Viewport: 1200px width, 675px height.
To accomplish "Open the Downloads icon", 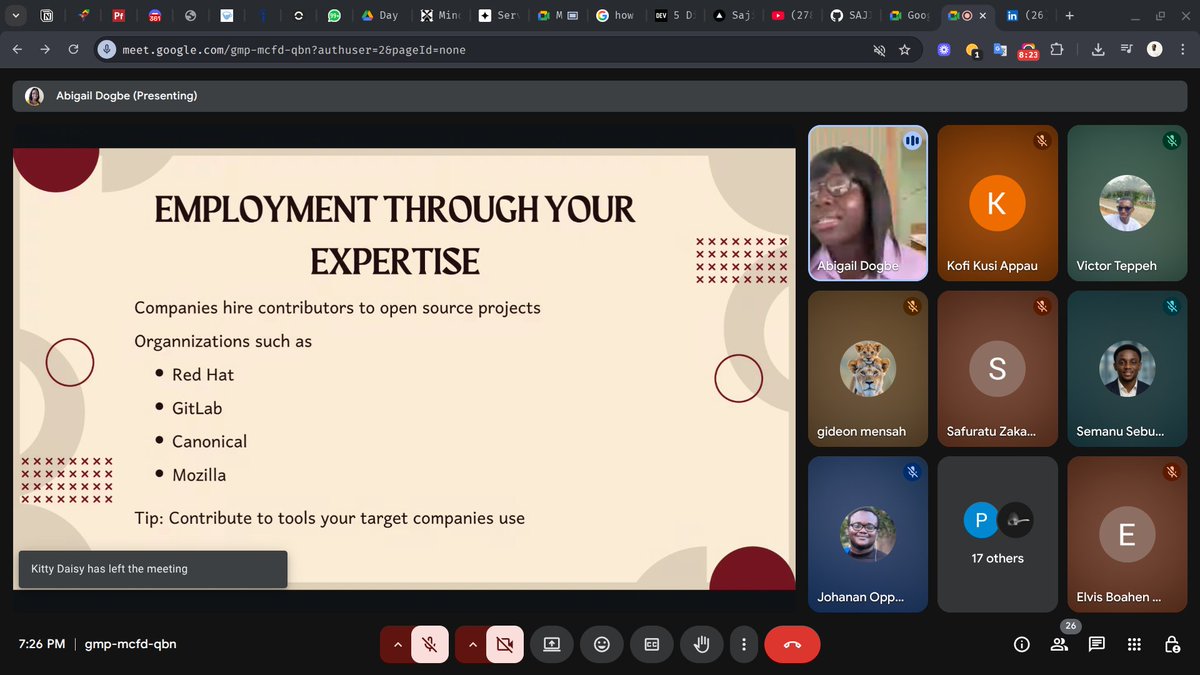I will point(1098,49).
